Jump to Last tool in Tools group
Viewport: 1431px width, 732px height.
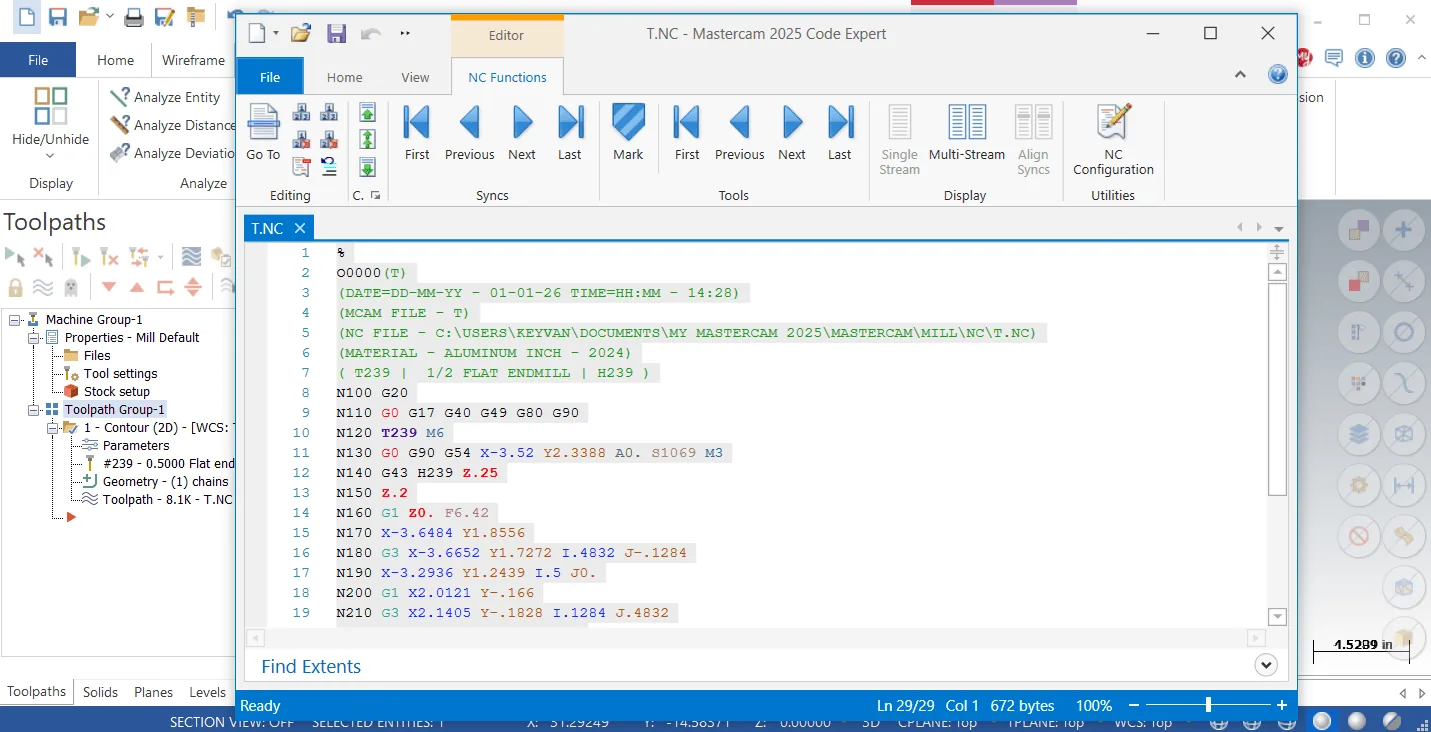pyautogui.click(x=840, y=132)
